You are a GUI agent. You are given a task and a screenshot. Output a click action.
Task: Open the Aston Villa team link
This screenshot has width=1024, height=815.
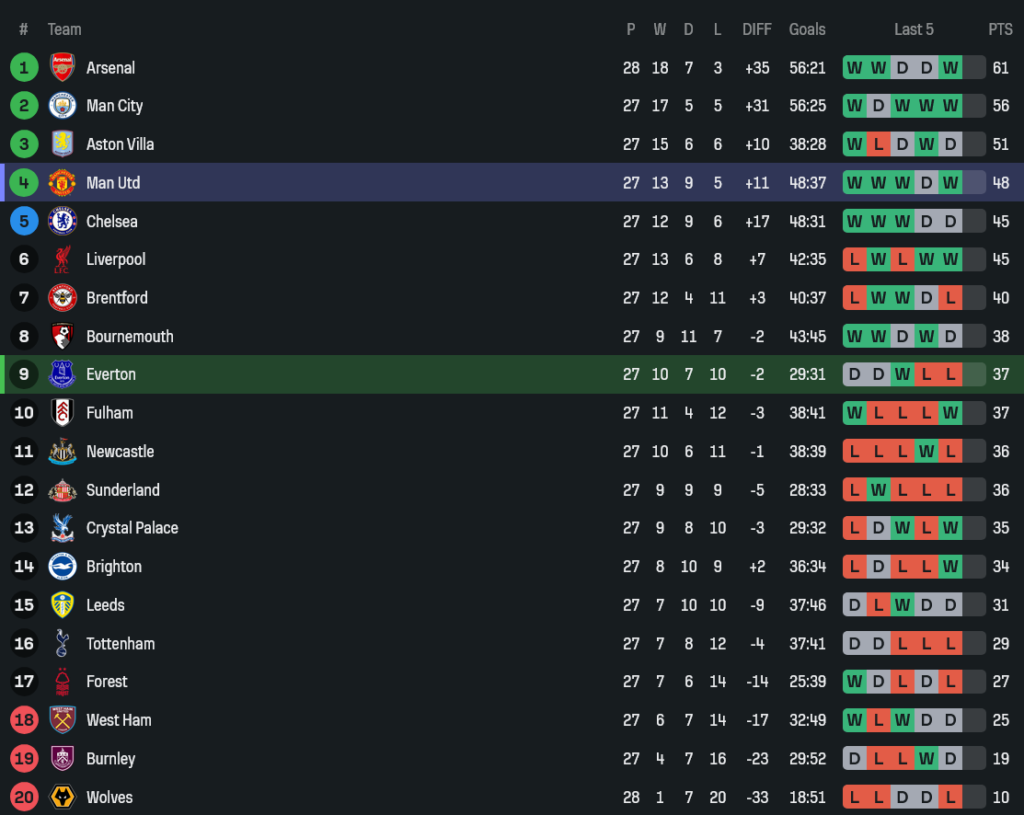120,144
